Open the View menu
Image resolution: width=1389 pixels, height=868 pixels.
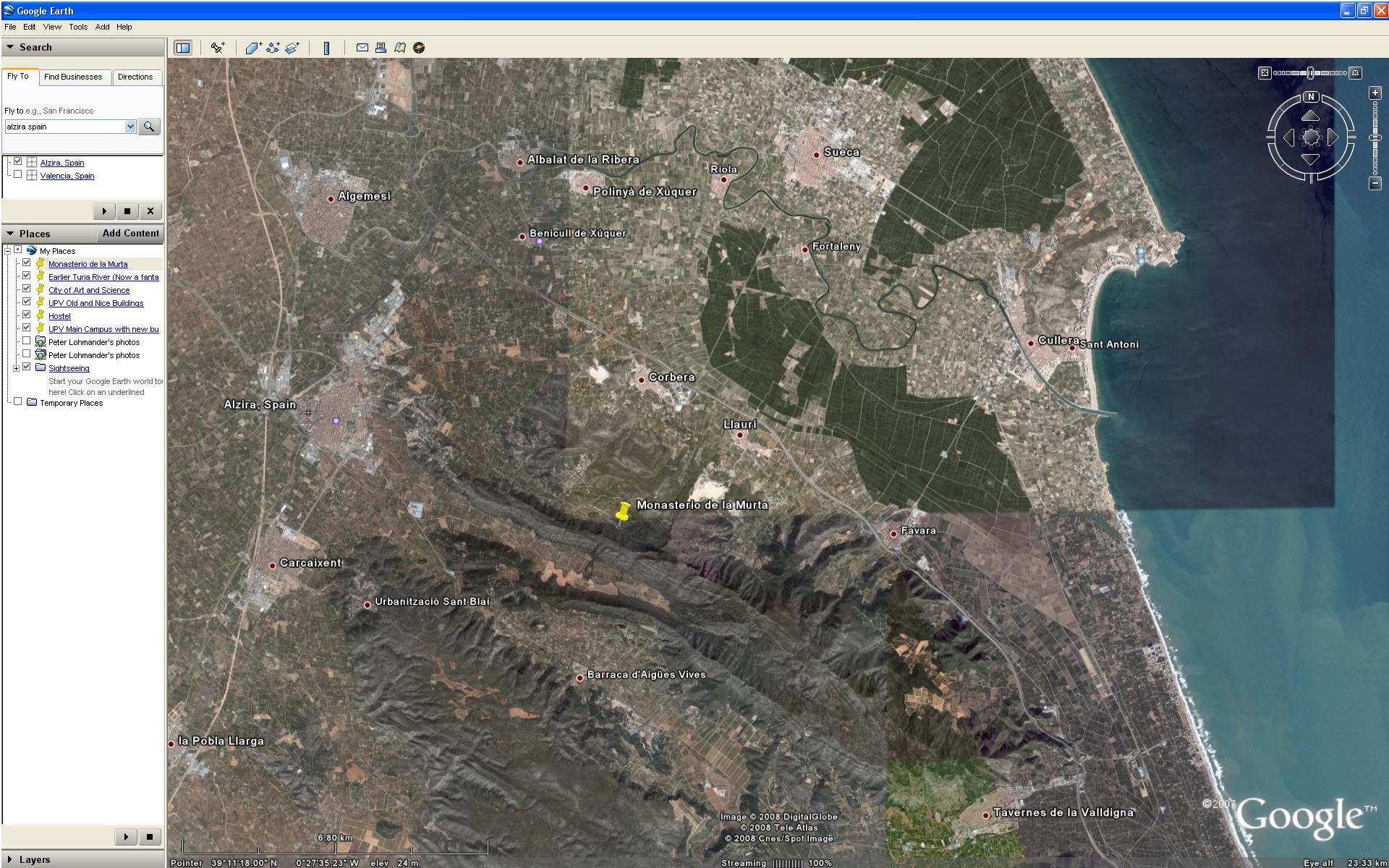(x=52, y=27)
